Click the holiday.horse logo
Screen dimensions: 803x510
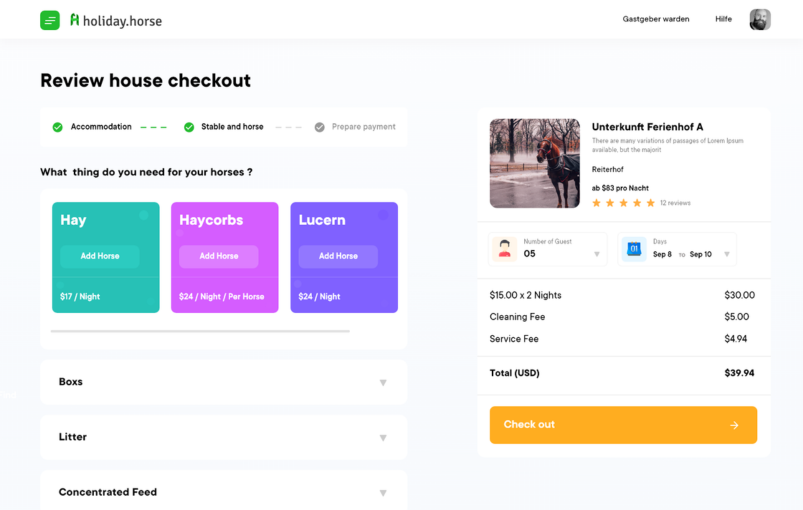[115, 20]
